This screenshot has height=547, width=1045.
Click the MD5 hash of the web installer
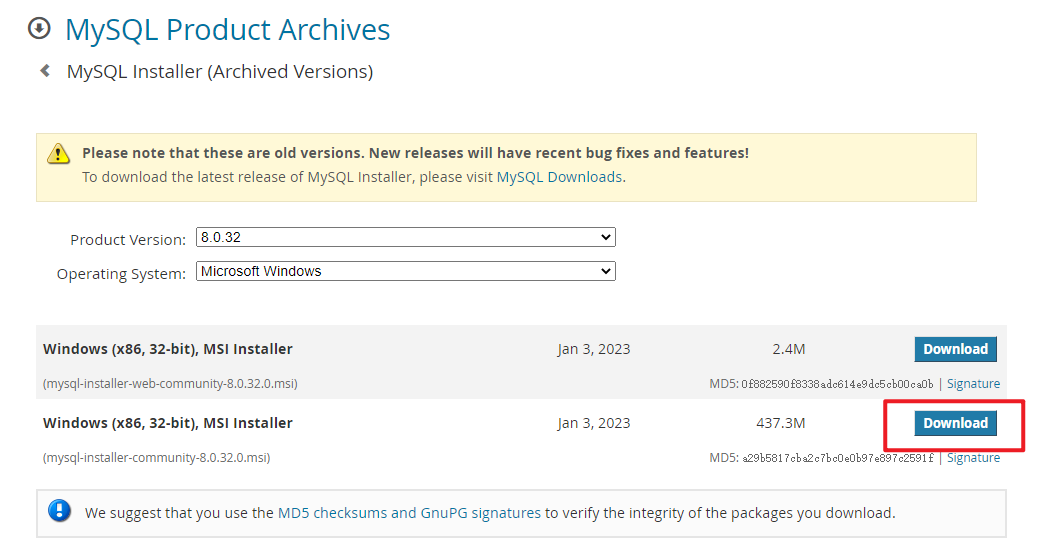coord(837,384)
